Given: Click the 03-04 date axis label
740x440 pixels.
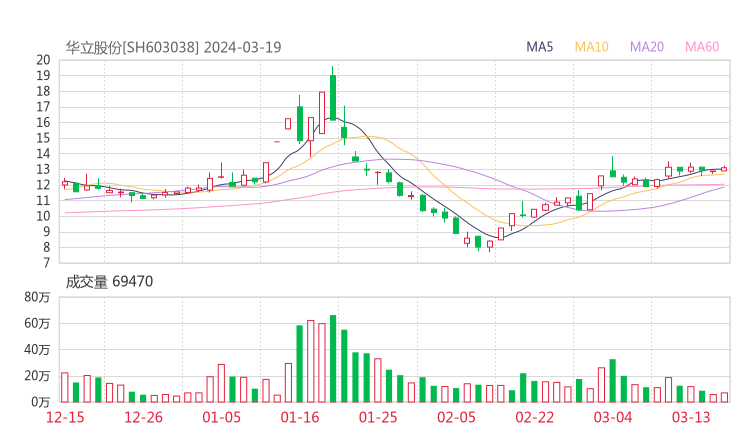Looking at the screenshot, I should (x=613, y=417).
